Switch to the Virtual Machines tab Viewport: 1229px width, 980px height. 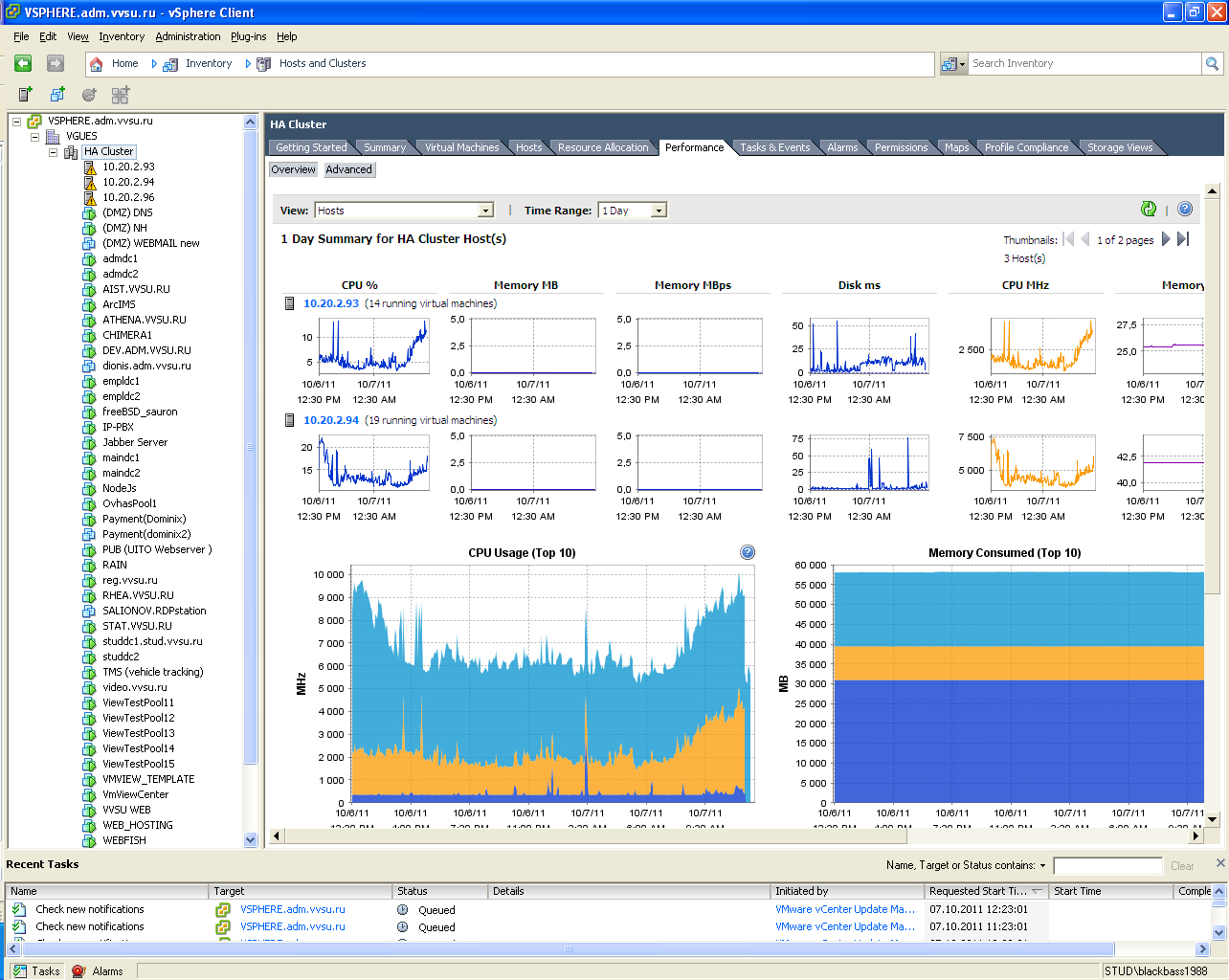[x=461, y=147]
